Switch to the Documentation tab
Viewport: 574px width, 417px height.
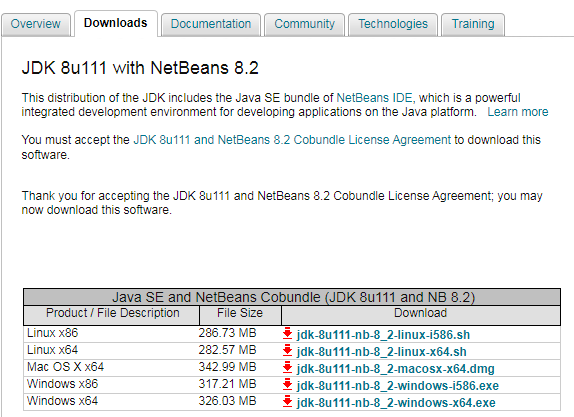[211, 24]
